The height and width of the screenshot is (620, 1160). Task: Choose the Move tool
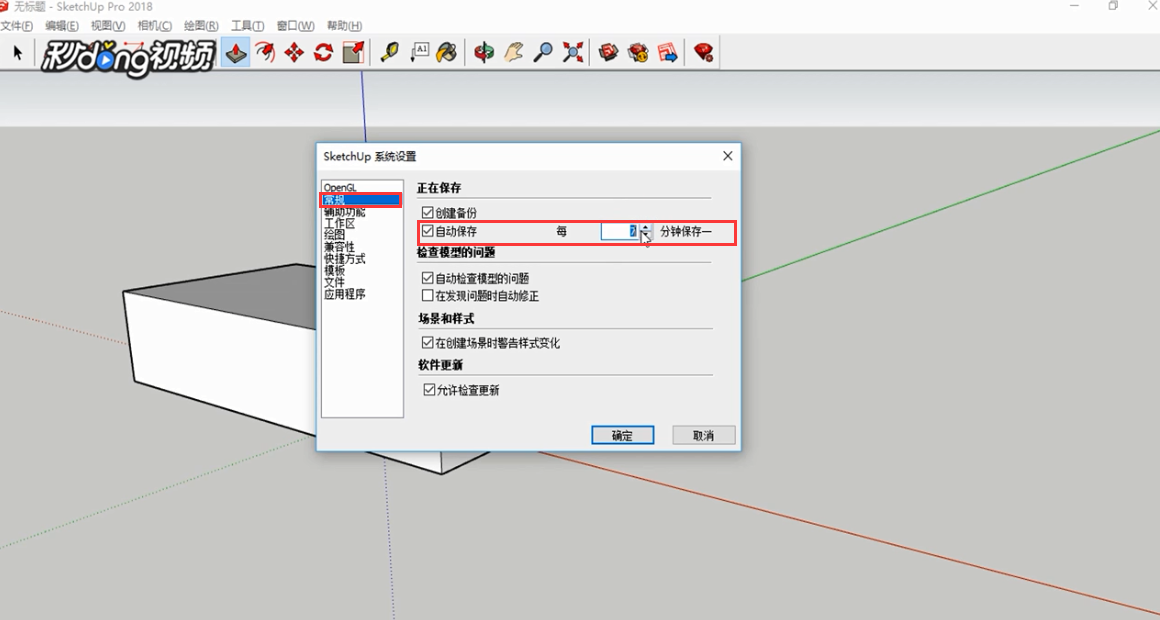coord(294,53)
